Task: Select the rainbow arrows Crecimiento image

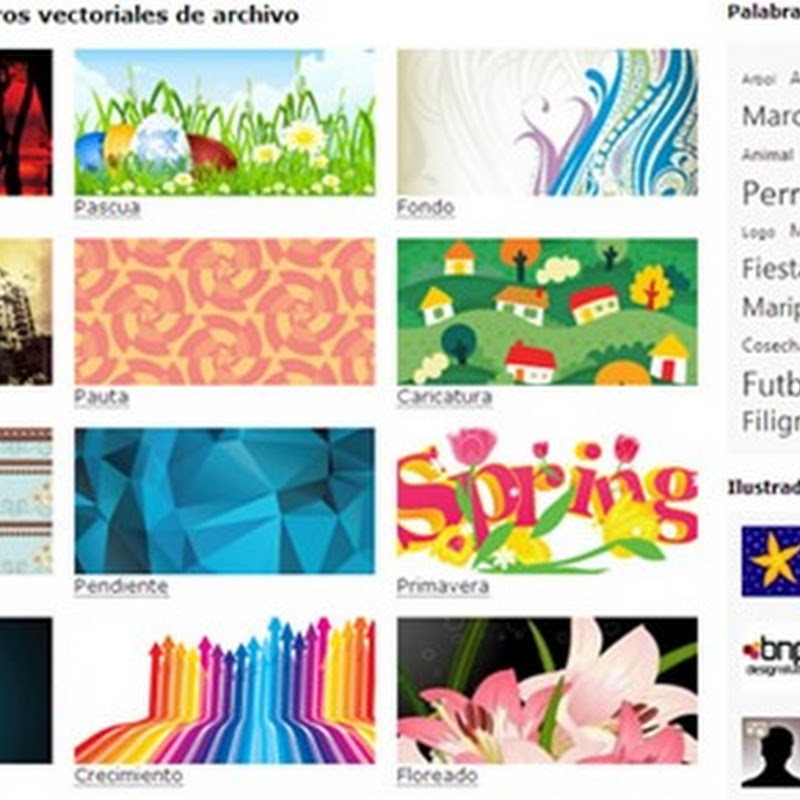Action: (x=224, y=690)
